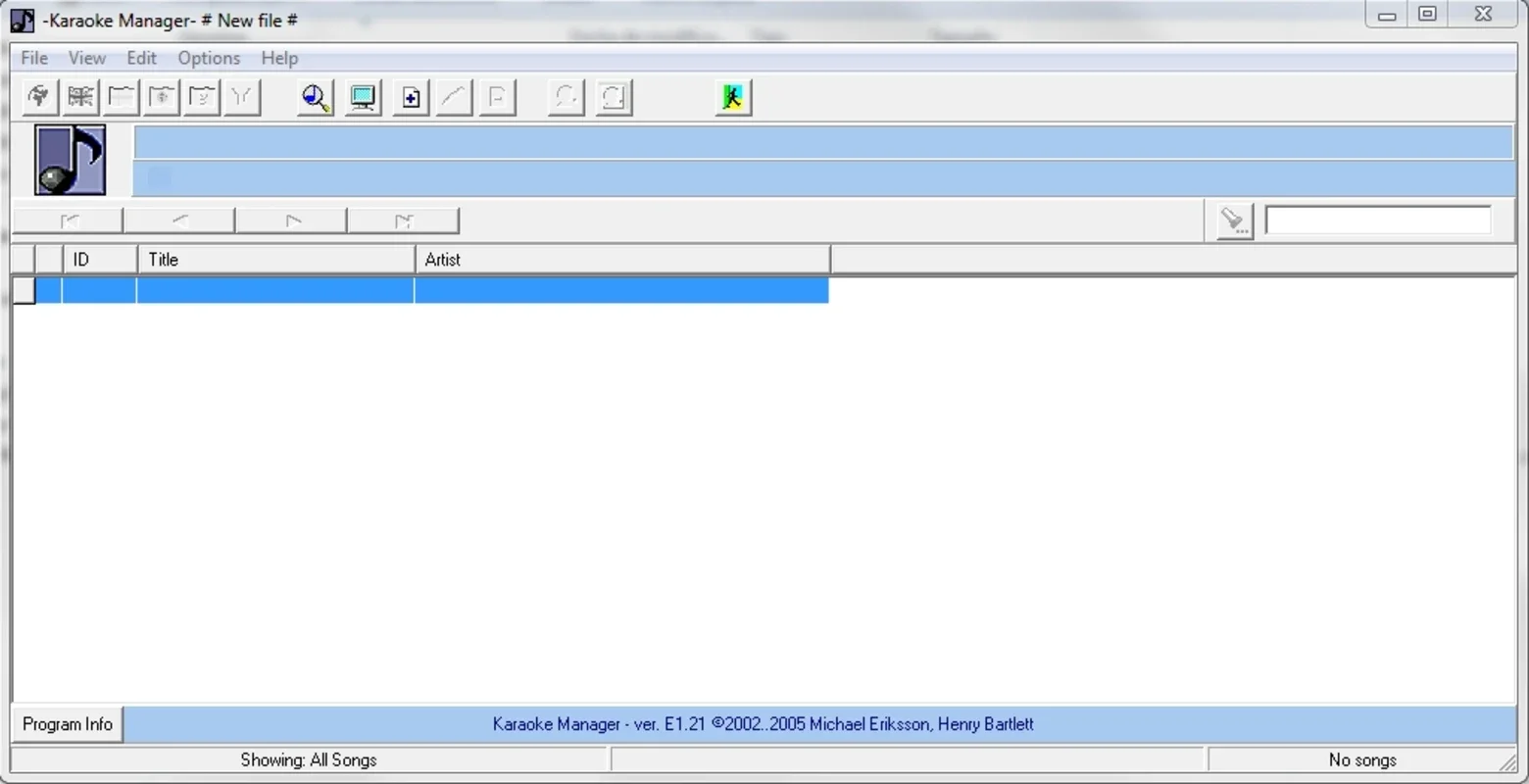
Task: Click the British flag language toolbar icon
Action: point(80,97)
